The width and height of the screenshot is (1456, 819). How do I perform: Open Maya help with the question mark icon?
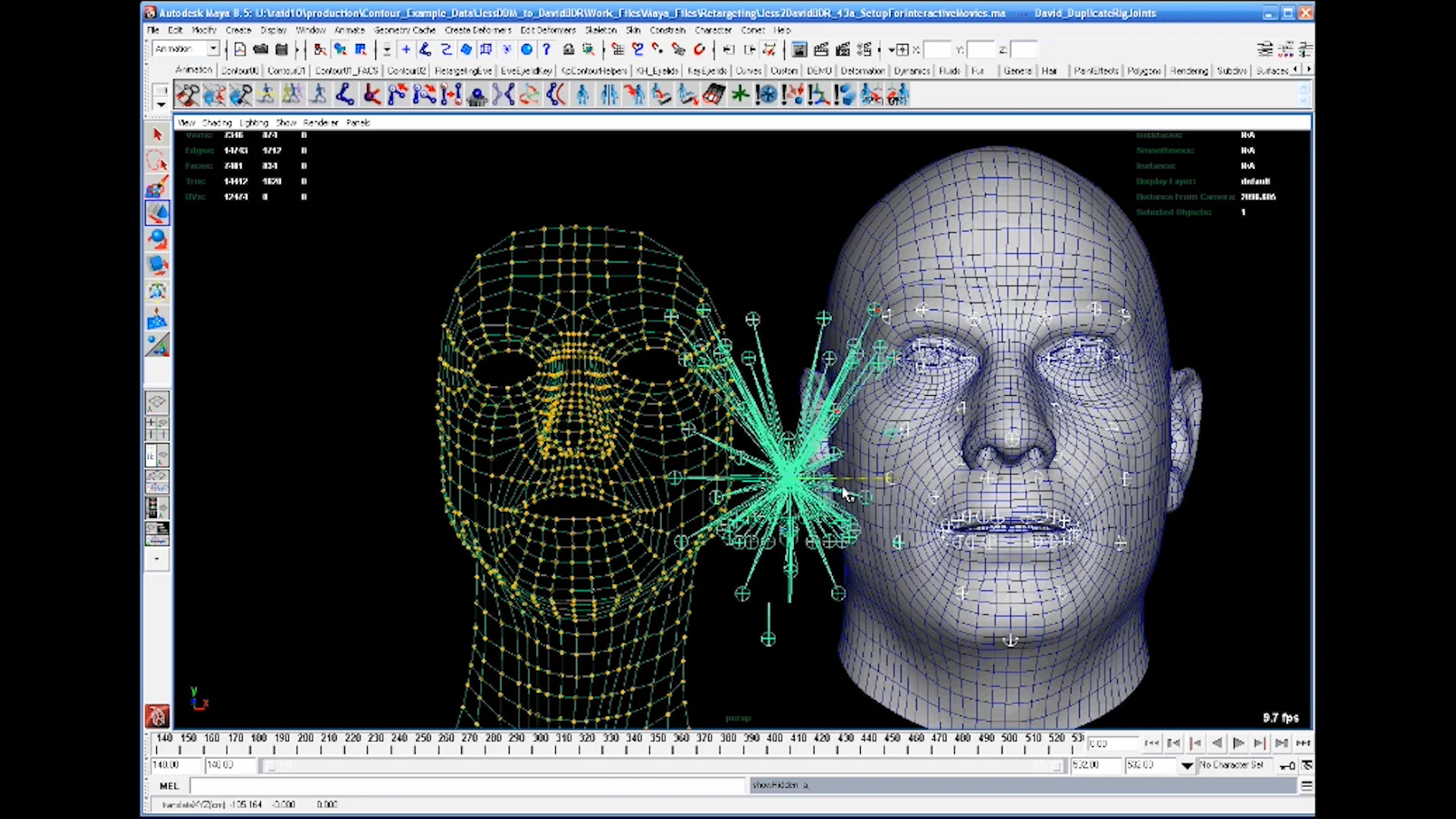[547, 49]
